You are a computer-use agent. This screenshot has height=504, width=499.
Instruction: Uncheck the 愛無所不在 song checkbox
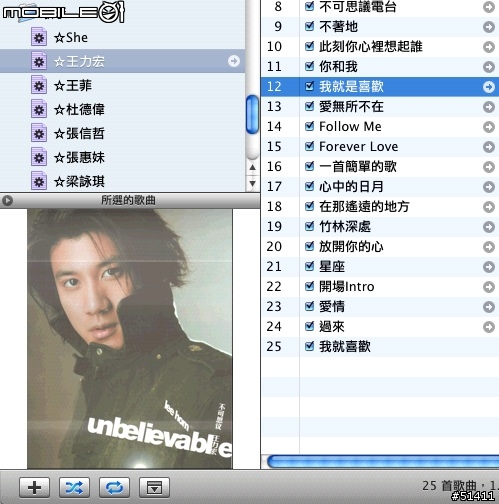[310, 106]
